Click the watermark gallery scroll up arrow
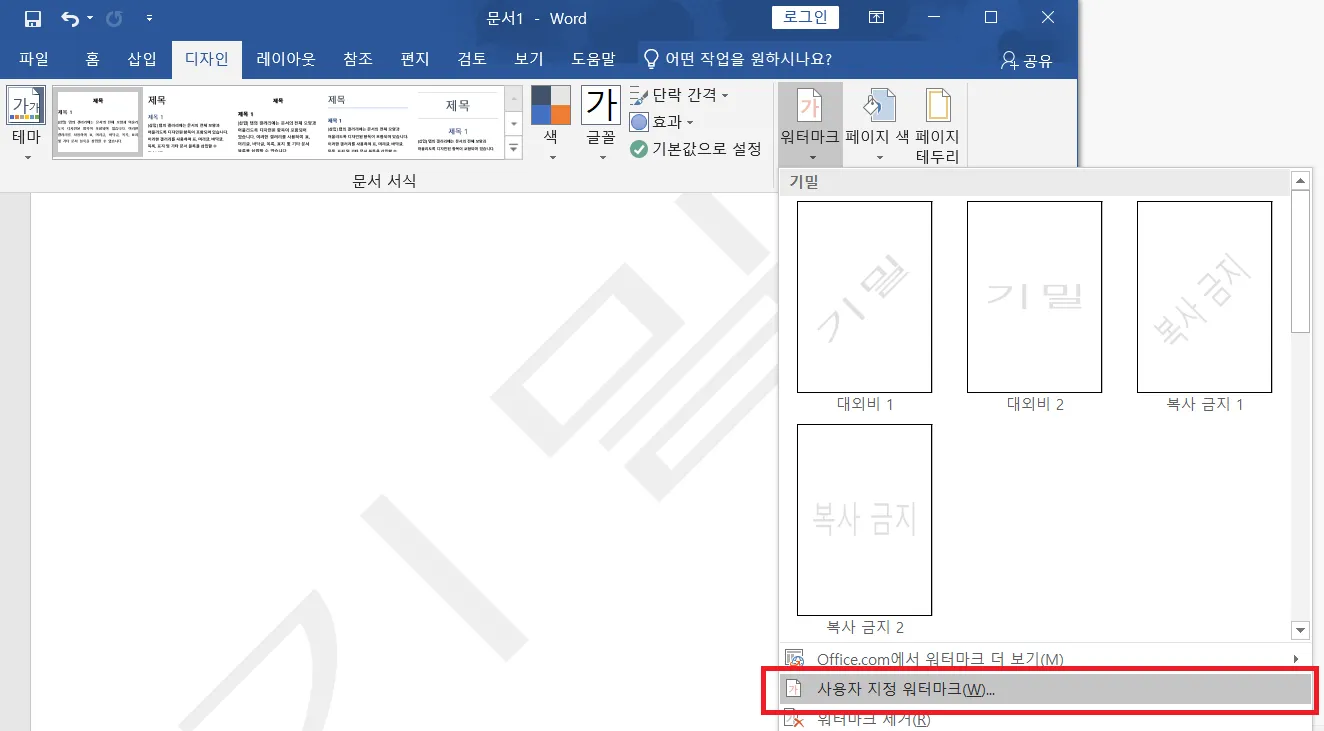The image size is (1324, 731). pyautogui.click(x=1300, y=181)
